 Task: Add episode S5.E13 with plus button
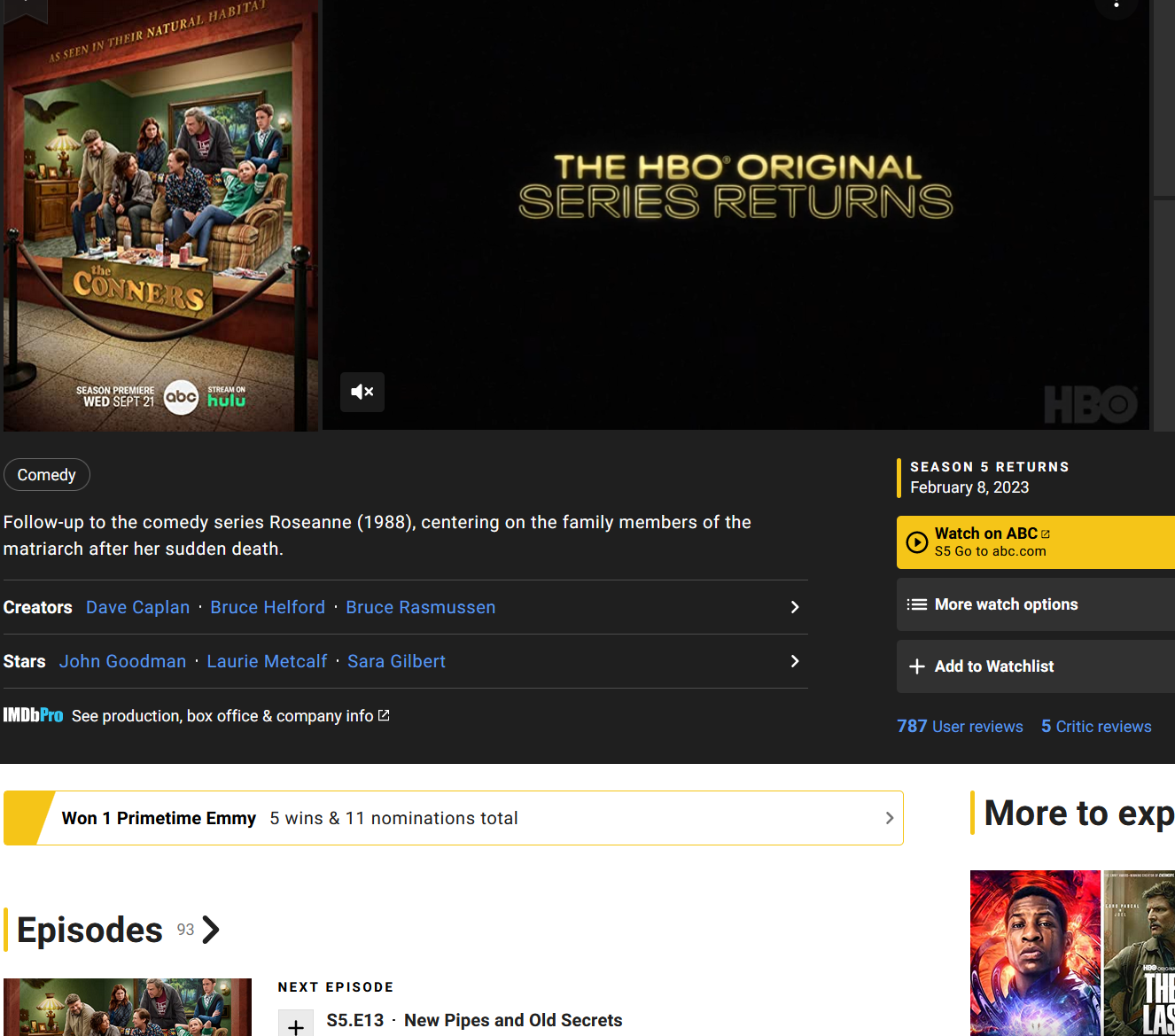tap(296, 1025)
